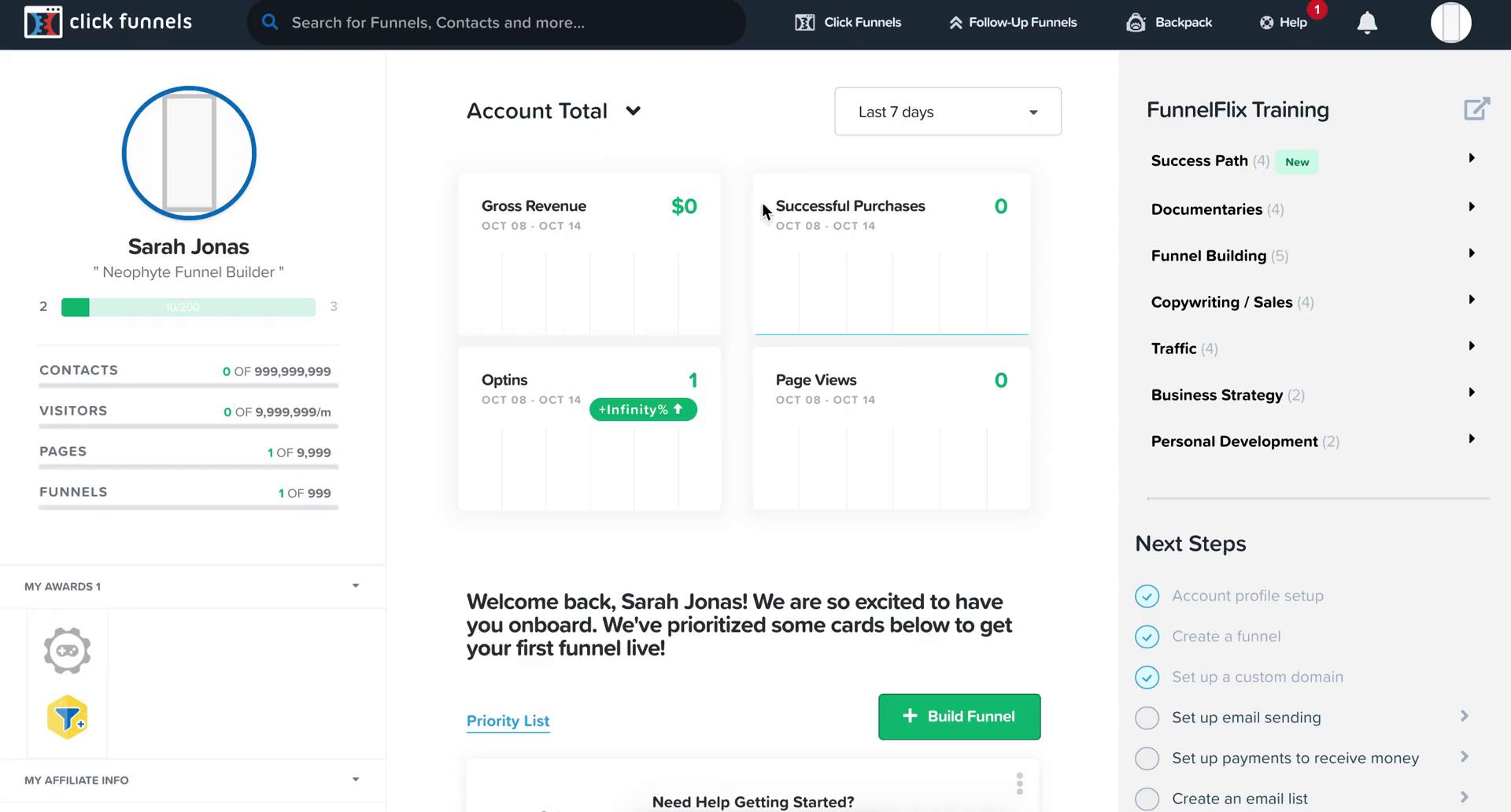1511x812 pixels.
Task: Open the Help nav menu
Action: point(1283,22)
